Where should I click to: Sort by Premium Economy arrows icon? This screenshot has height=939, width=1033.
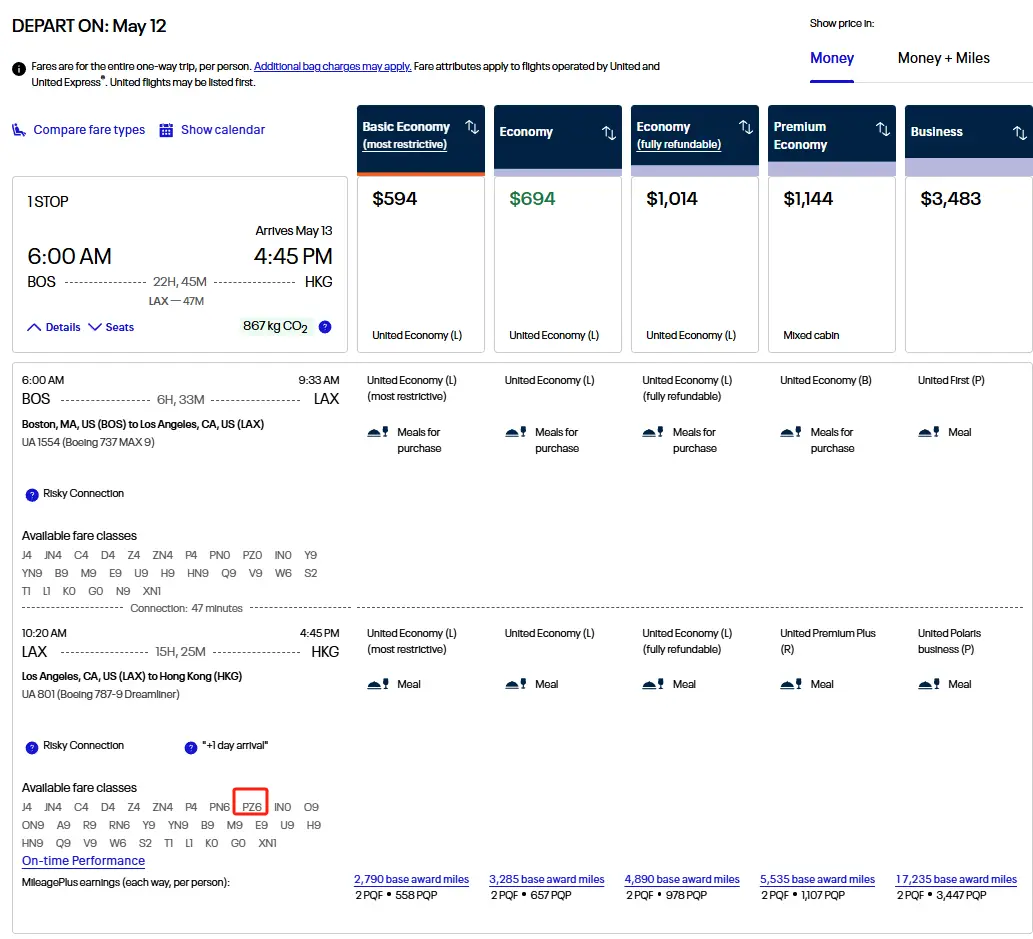click(883, 128)
